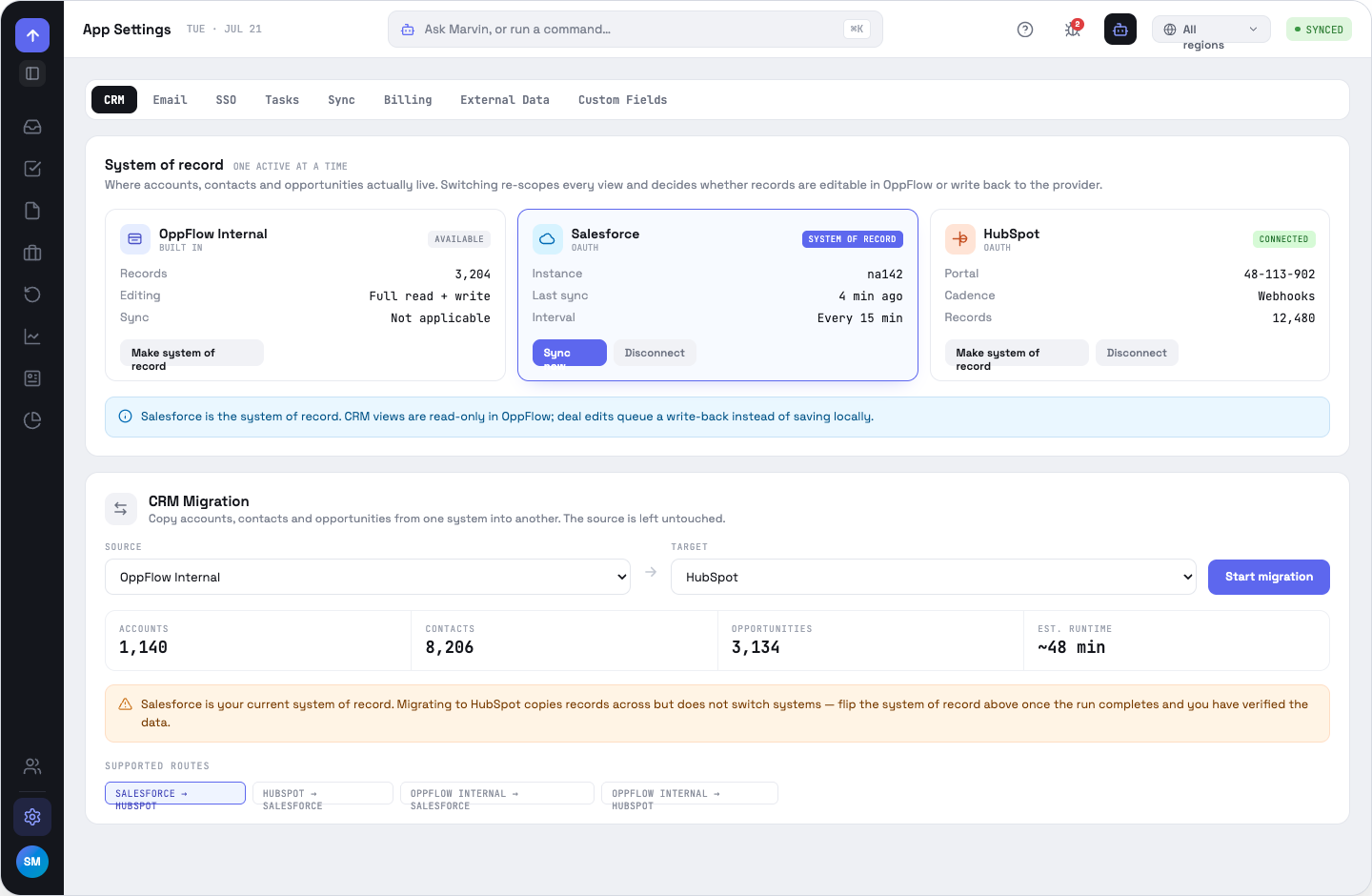Select the OppFlow Internal → HubSpot route chip

690,793
